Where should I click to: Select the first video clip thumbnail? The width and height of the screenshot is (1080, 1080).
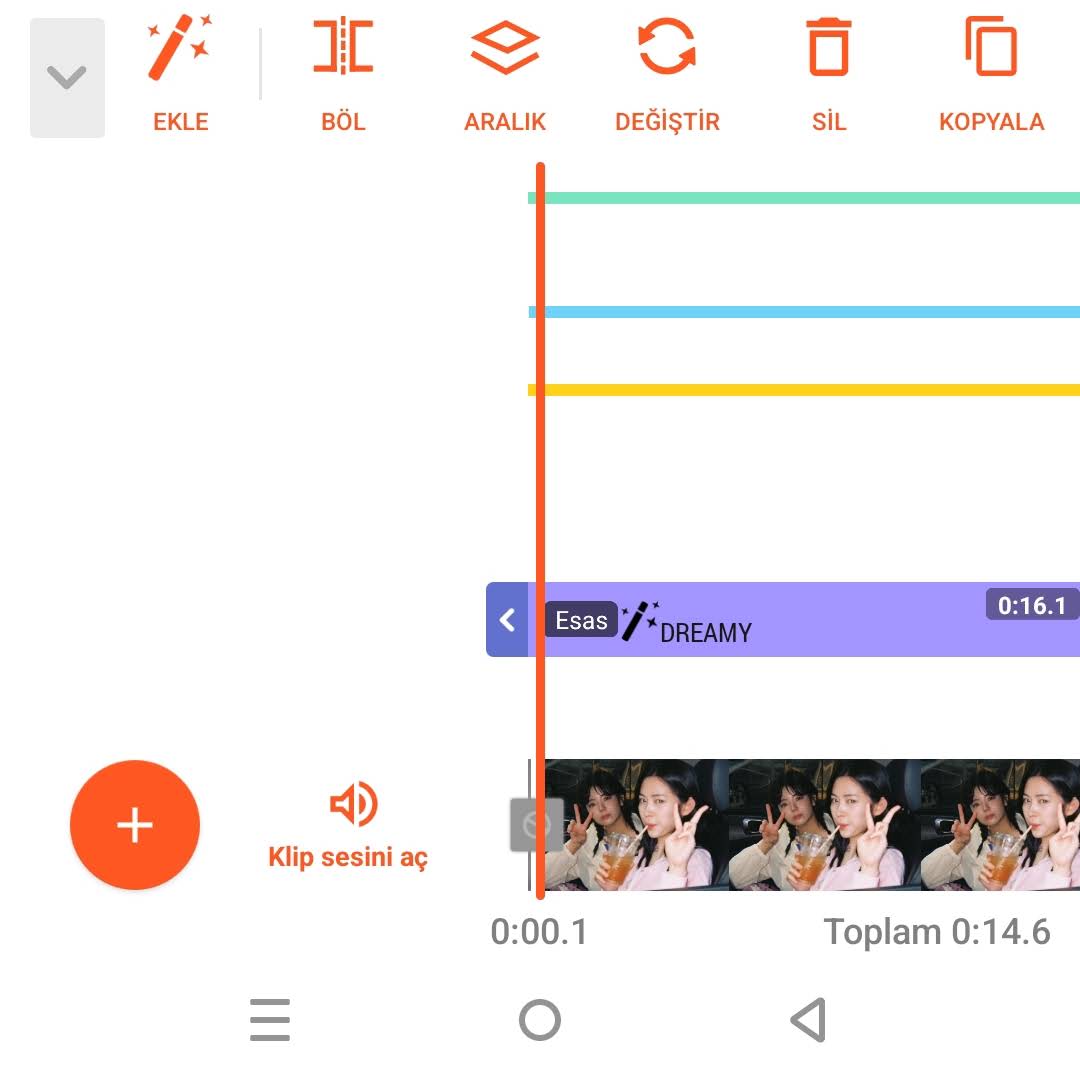pos(636,824)
